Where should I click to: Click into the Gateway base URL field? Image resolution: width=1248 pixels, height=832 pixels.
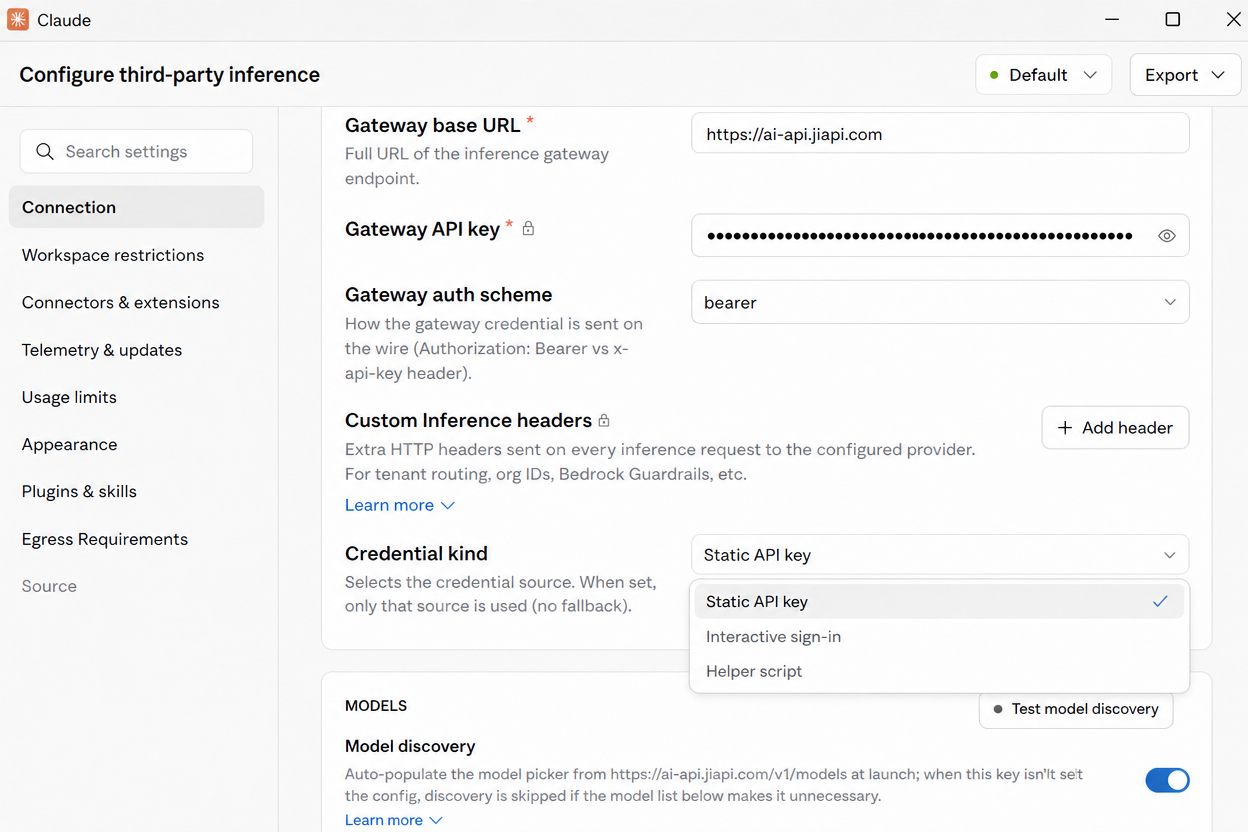(x=940, y=133)
